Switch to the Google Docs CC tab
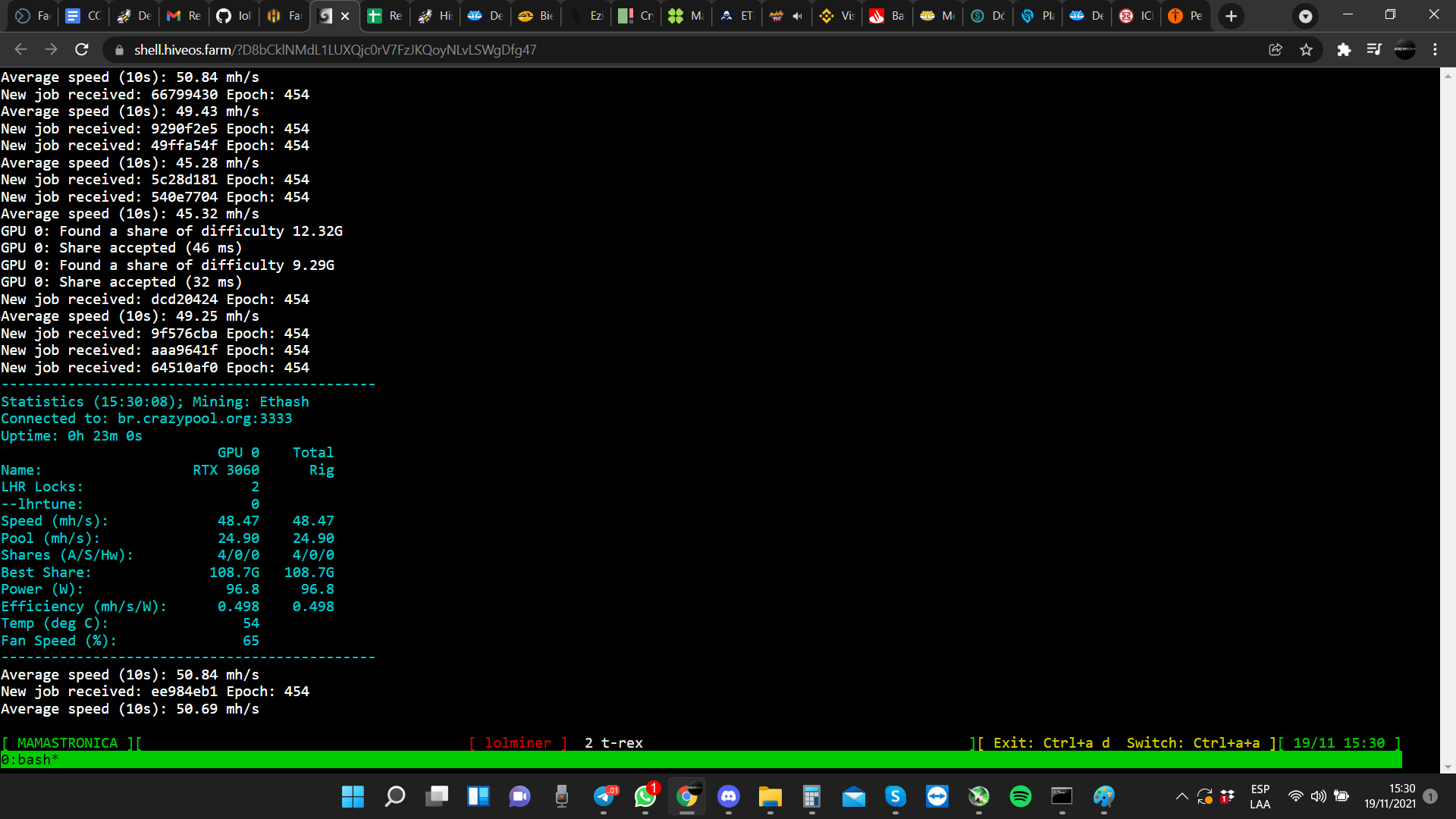The image size is (1456, 819). [83, 16]
